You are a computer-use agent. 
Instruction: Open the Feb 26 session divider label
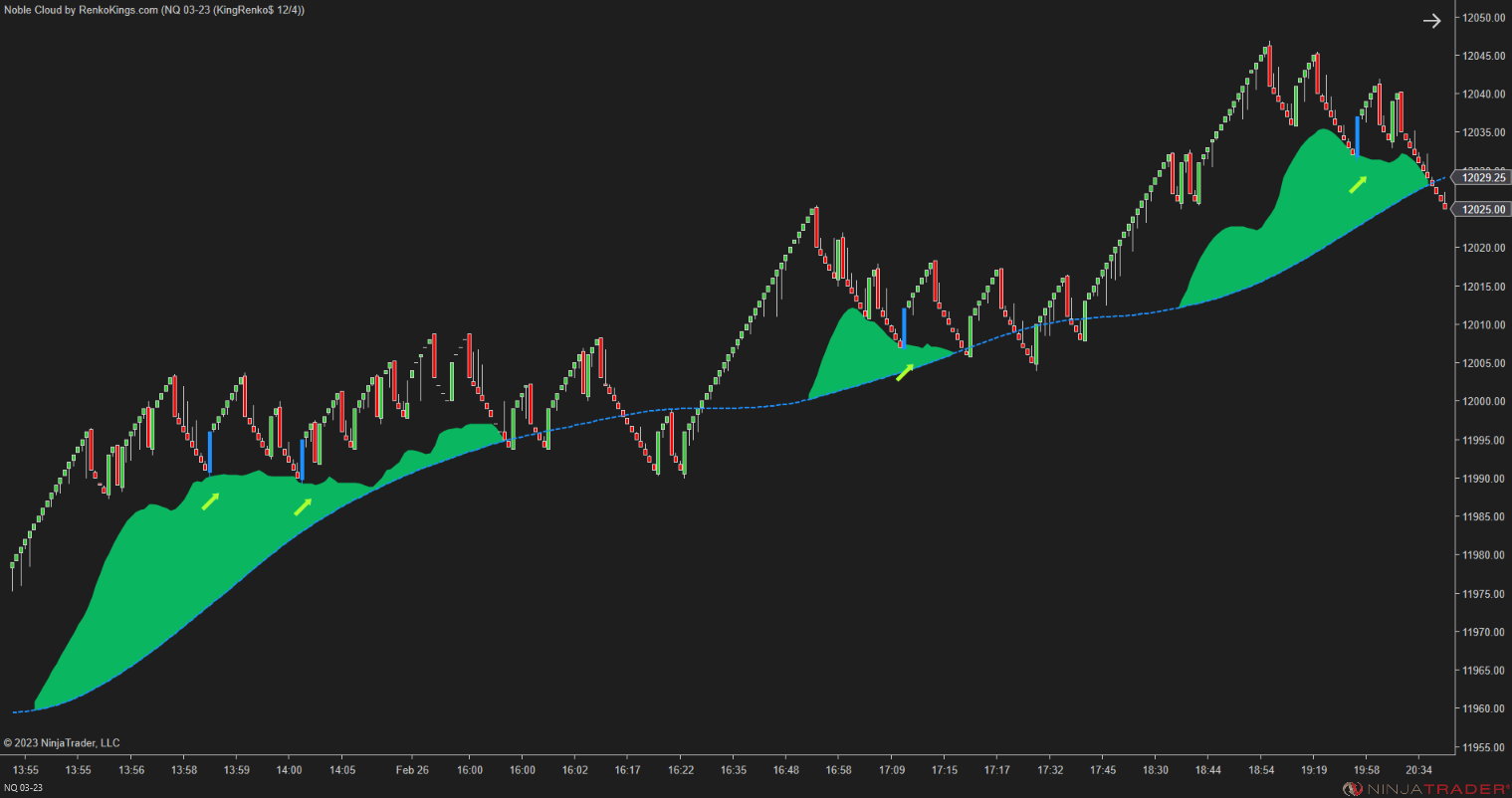coord(412,769)
